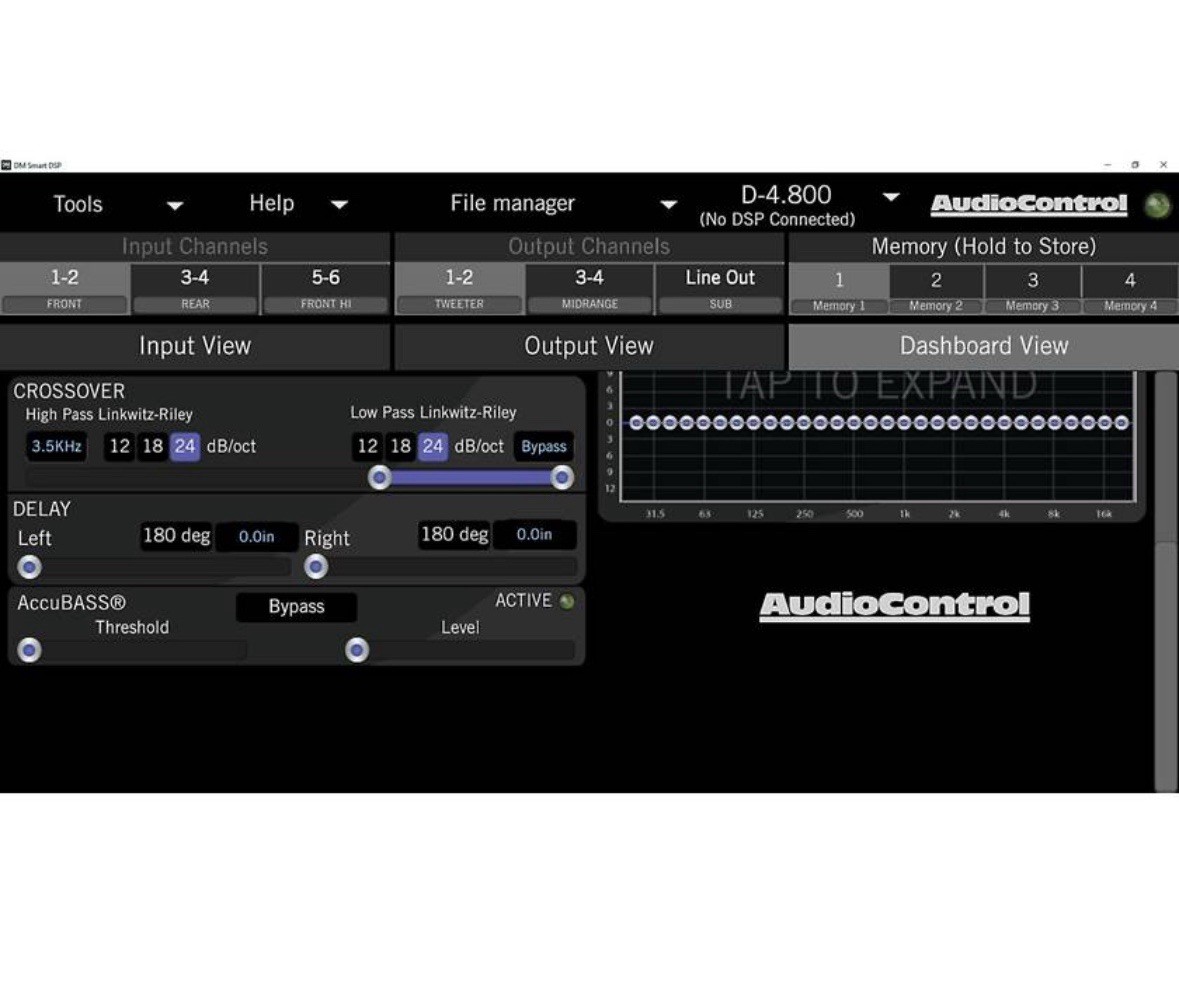The image size is (1179, 1003).
Task: Recall Memory 2 preset
Action: coord(936,290)
